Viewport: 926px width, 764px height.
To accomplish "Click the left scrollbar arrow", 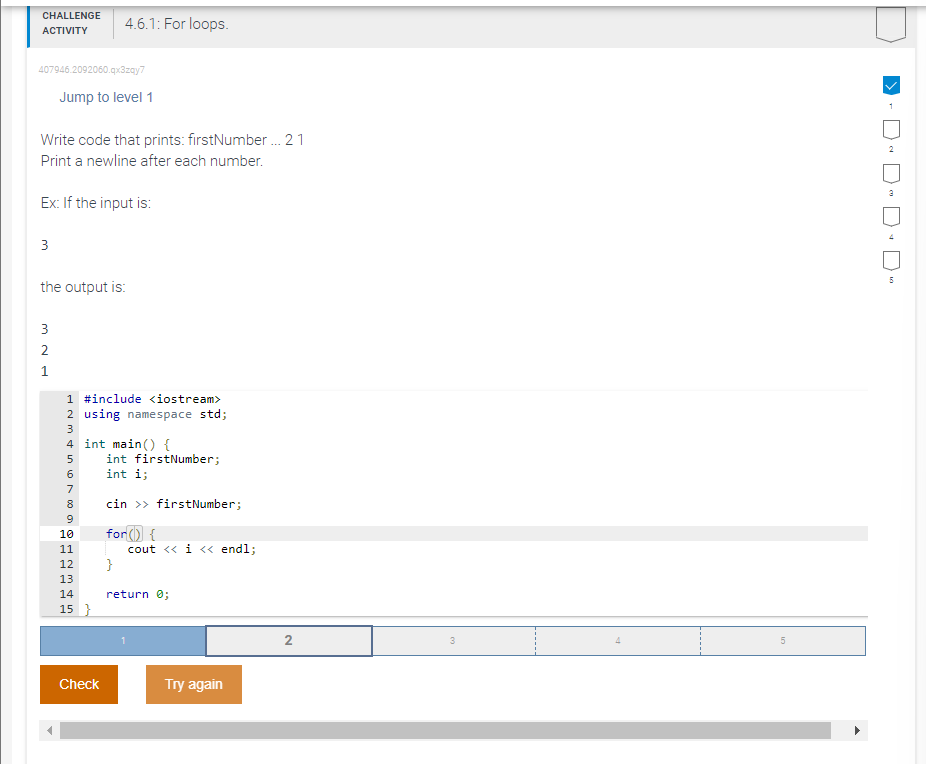I will [49, 730].
